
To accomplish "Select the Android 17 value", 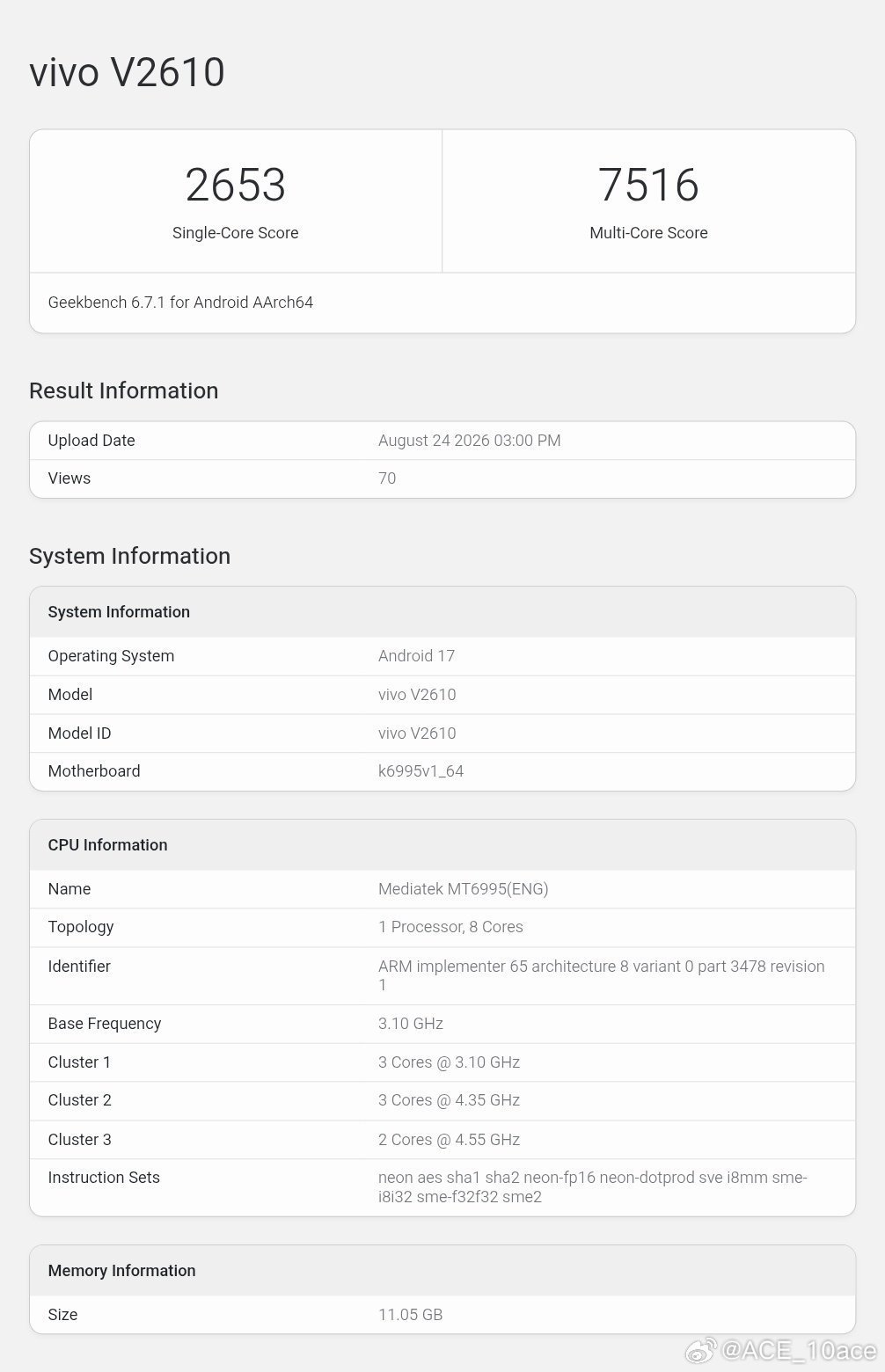I will coord(416,656).
